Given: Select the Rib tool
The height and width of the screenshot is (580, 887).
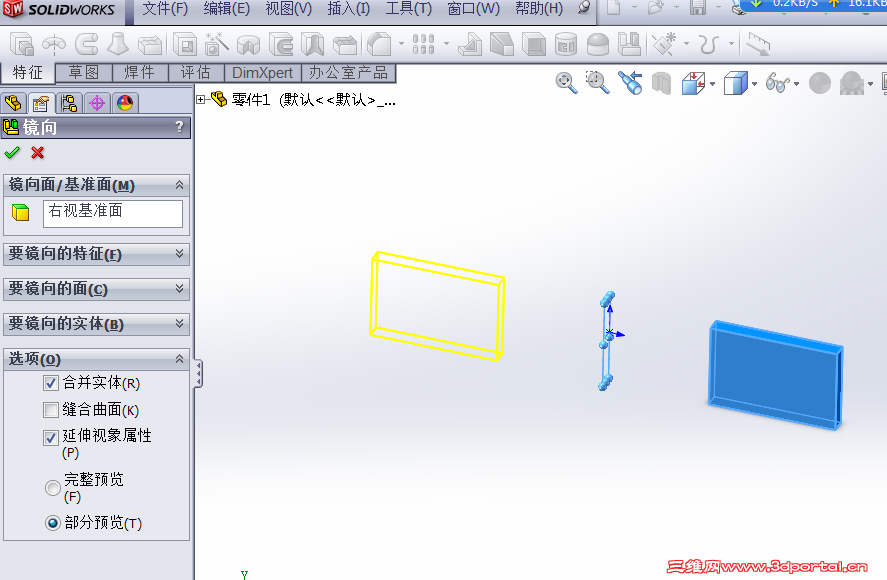Looking at the screenshot, I should pyautogui.click(x=470, y=44).
